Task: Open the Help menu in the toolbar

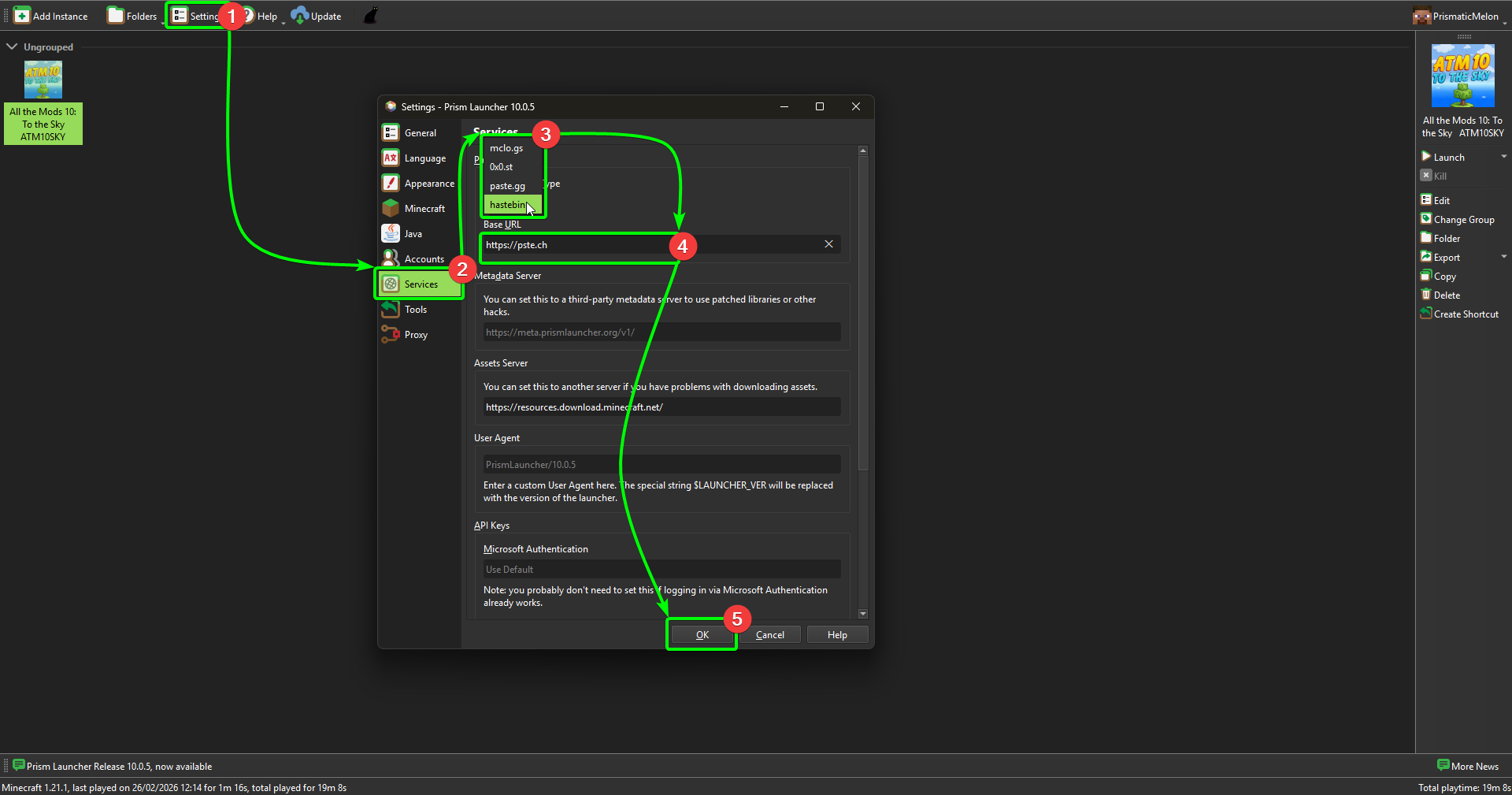Action: (x=265, y=15)
